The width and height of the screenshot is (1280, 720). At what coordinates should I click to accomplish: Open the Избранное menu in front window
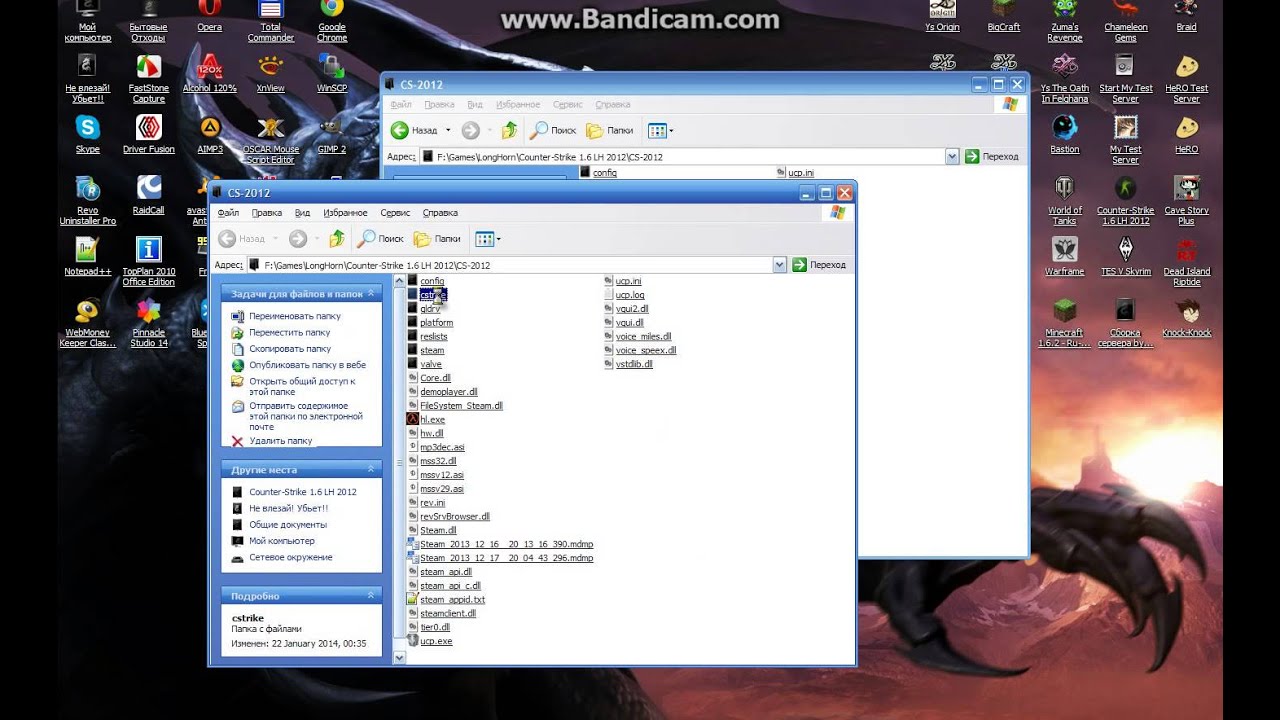(x=345, y=213)
